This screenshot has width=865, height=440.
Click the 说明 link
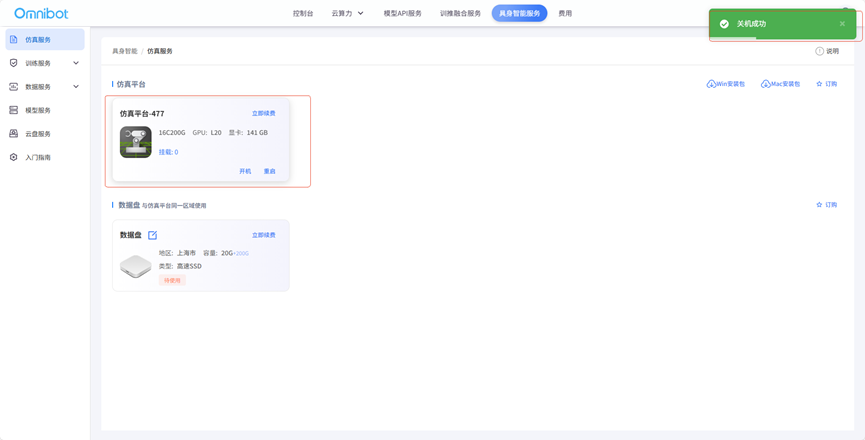pos(832,51)
